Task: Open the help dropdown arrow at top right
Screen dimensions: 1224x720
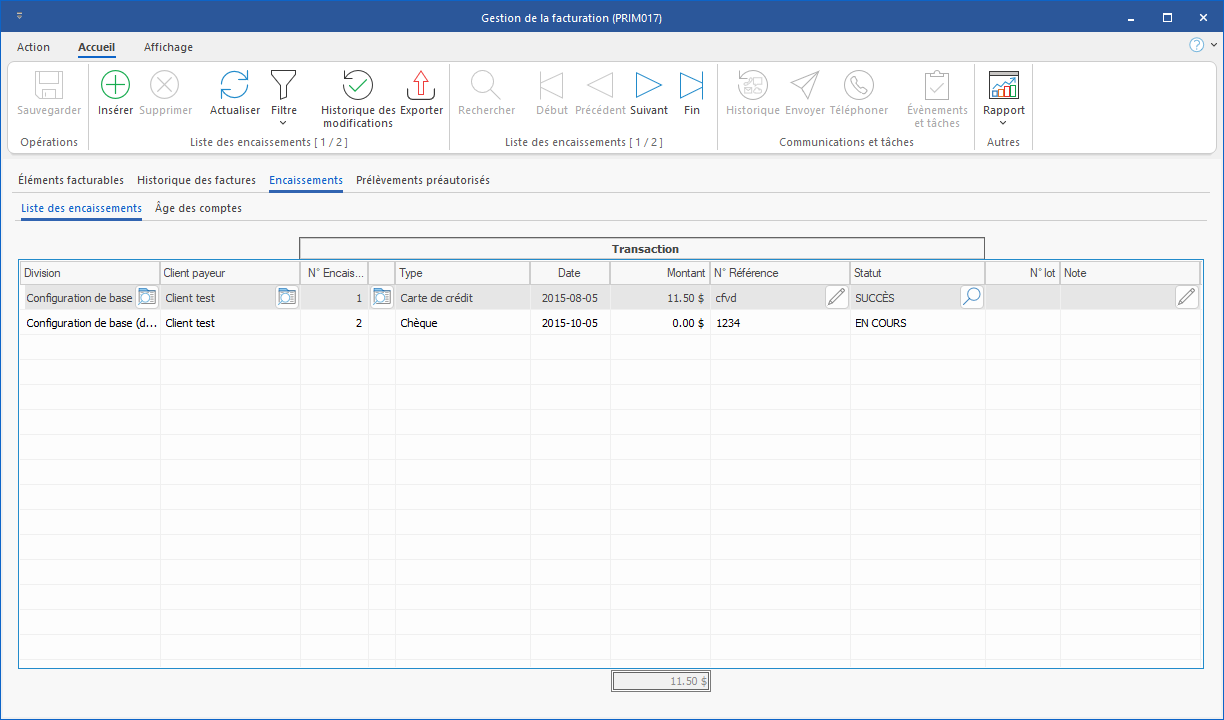Action: point(1214,45)
